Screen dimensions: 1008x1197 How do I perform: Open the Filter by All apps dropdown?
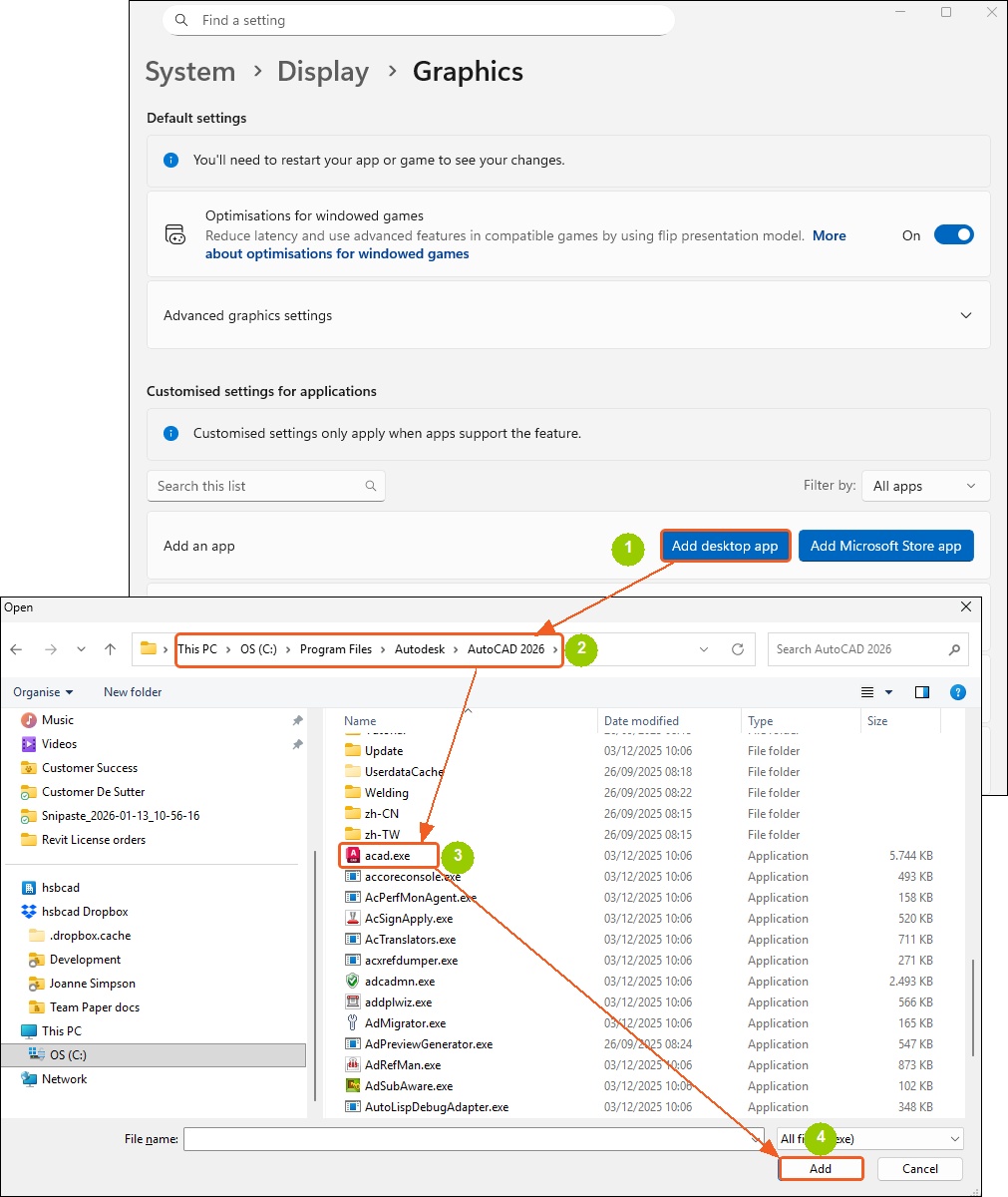pos(925,486)
